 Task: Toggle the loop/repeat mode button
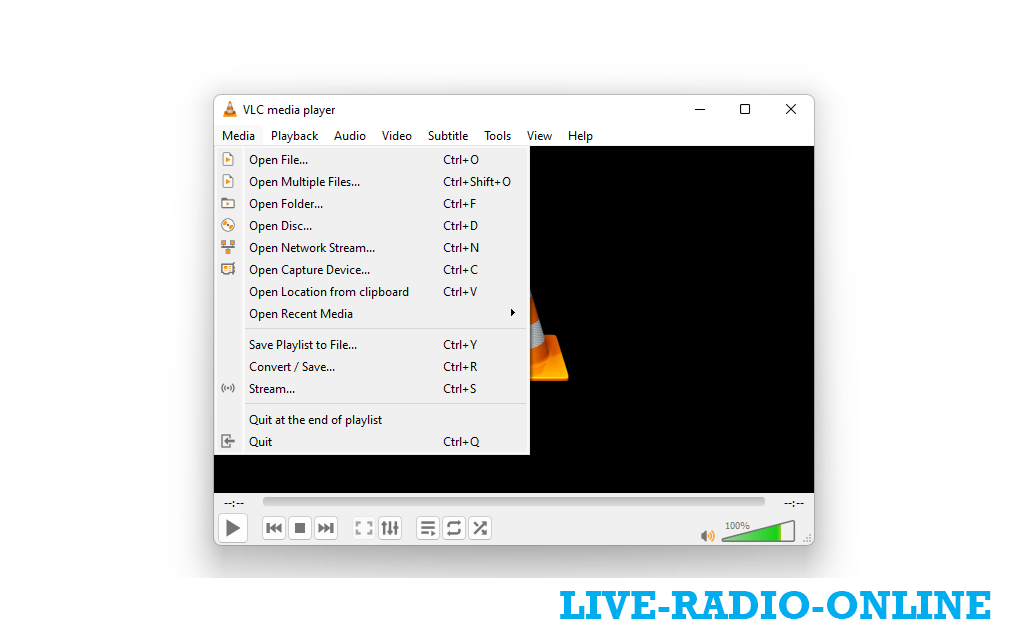[x=454, y=528]
